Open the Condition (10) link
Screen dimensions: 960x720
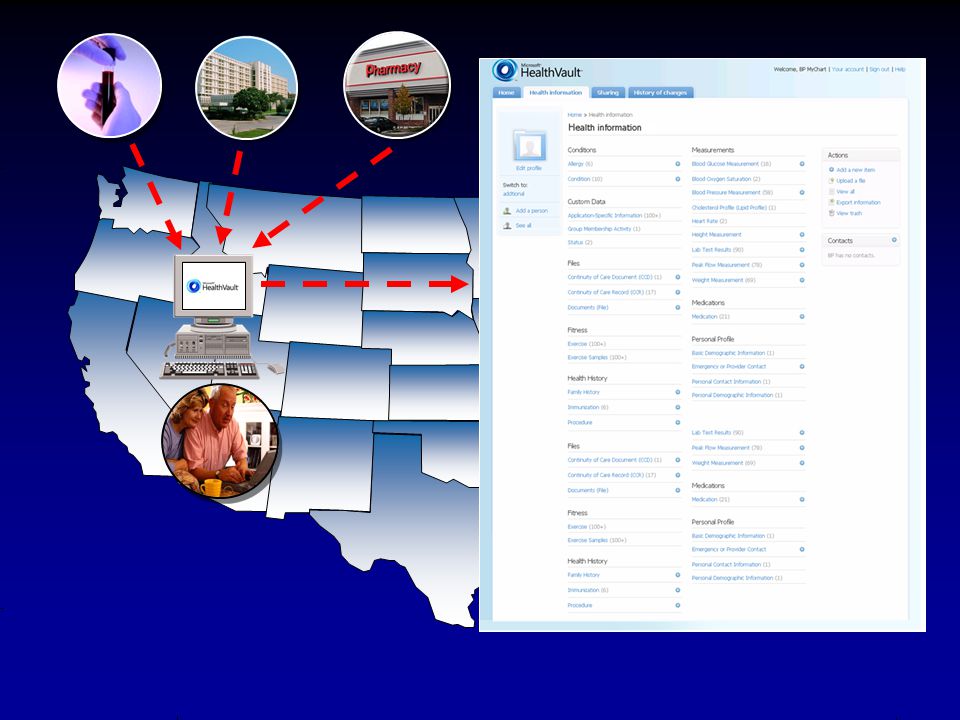tap(585, 179)
